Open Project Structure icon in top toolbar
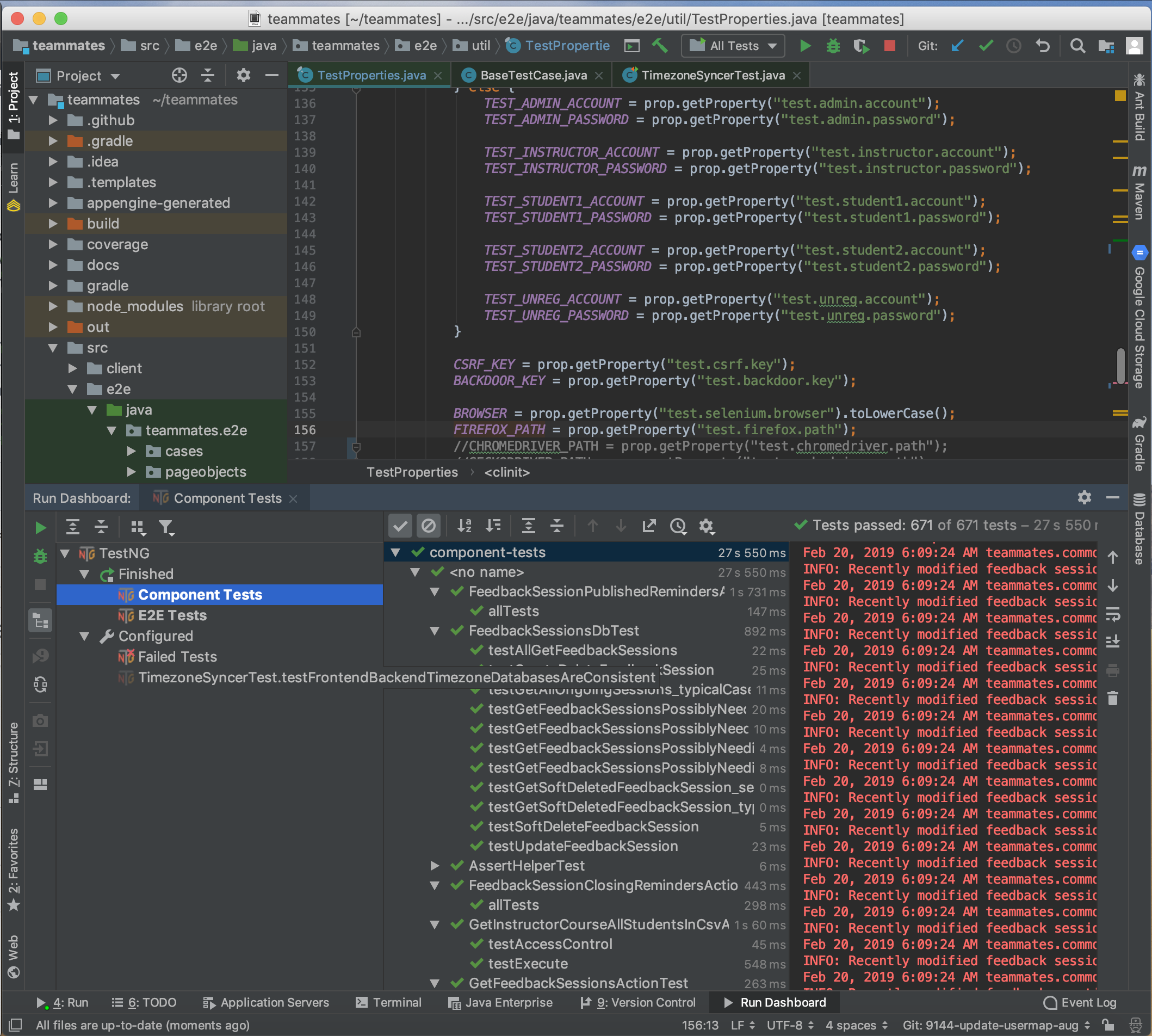 [x=1106, y=46]
